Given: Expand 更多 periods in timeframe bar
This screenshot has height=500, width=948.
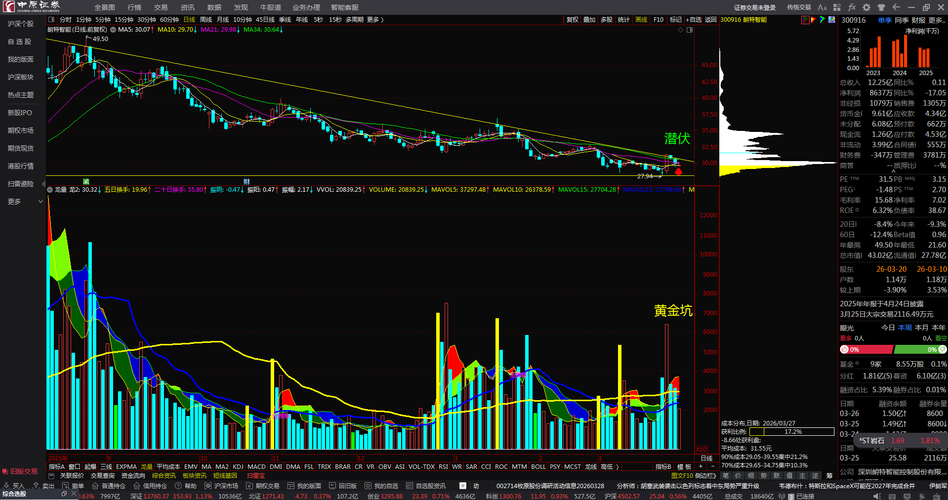Looking at the screenshot, I should pos(374,20).
